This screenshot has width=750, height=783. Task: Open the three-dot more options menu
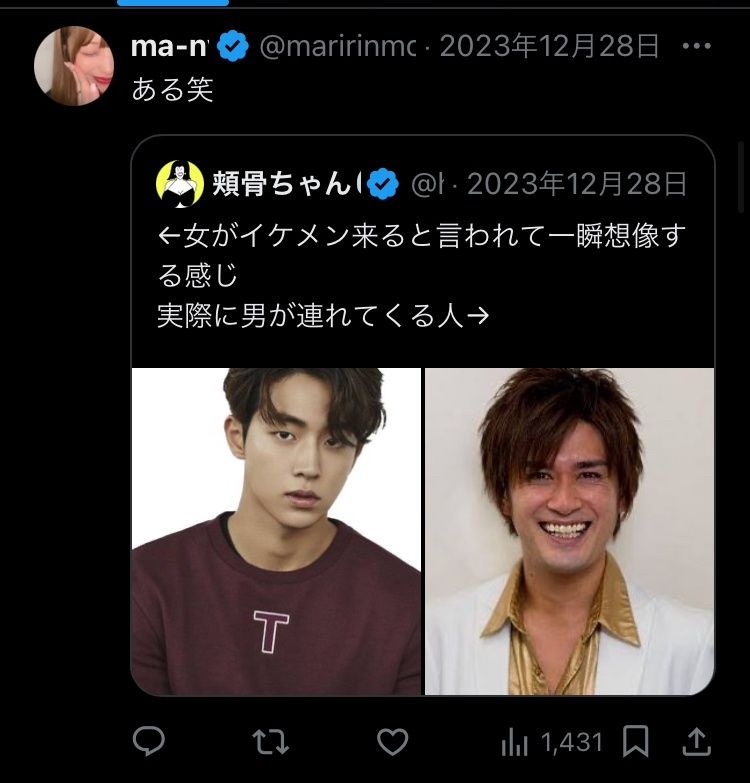click(x=696, y=46)
